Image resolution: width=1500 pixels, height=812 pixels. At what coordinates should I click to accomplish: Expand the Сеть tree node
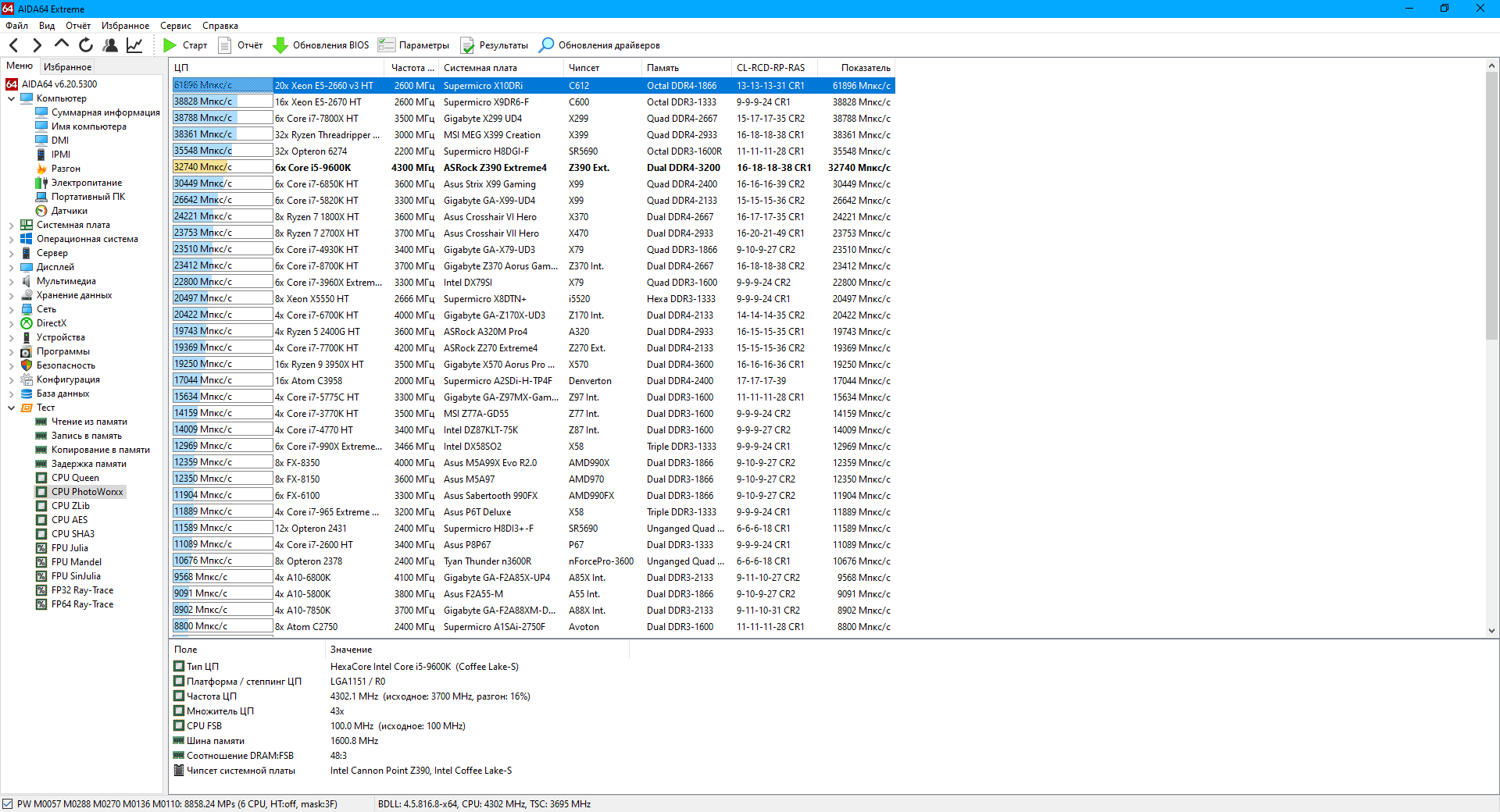click(x=11, y=309)
